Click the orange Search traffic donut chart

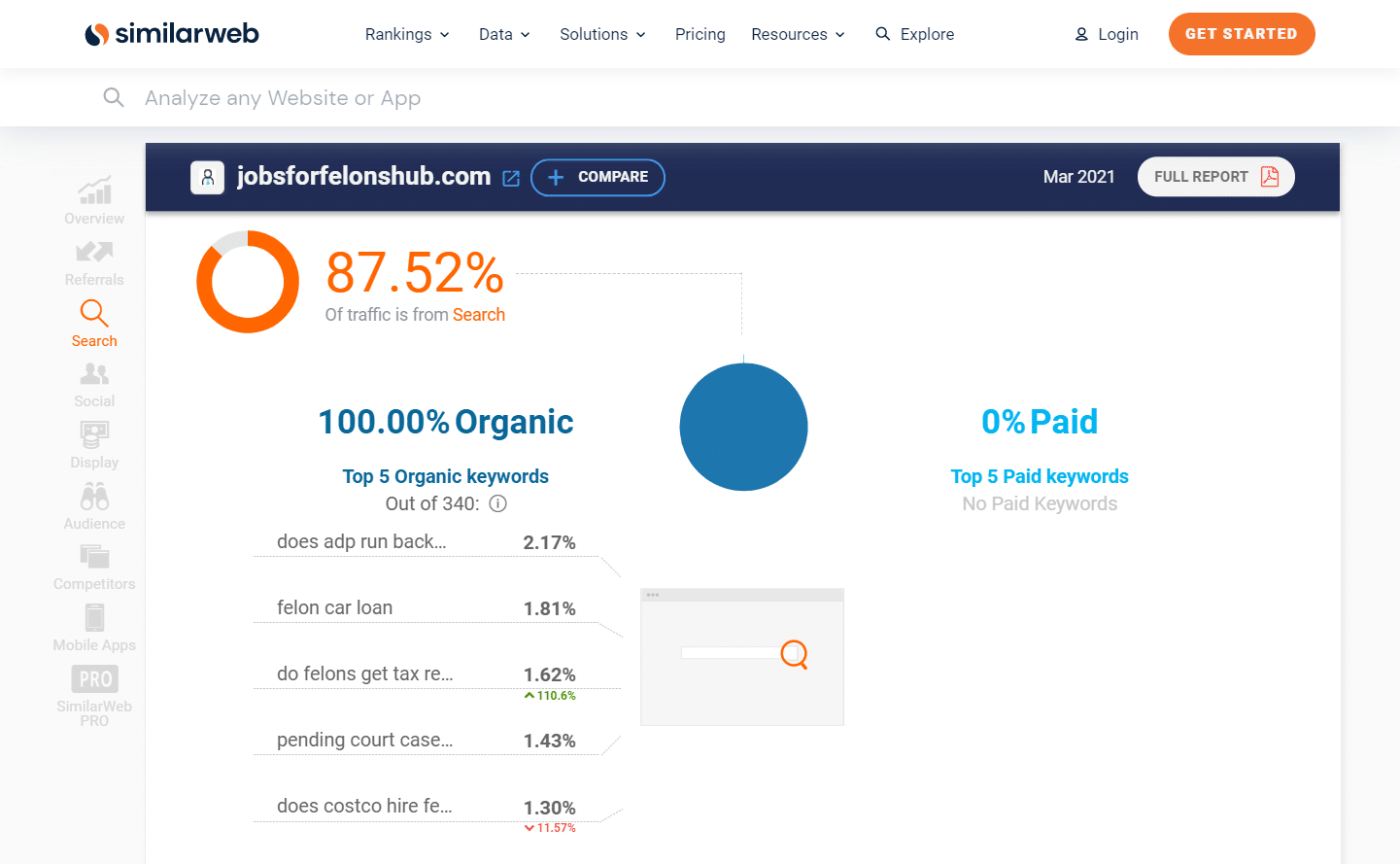point(247,282)
